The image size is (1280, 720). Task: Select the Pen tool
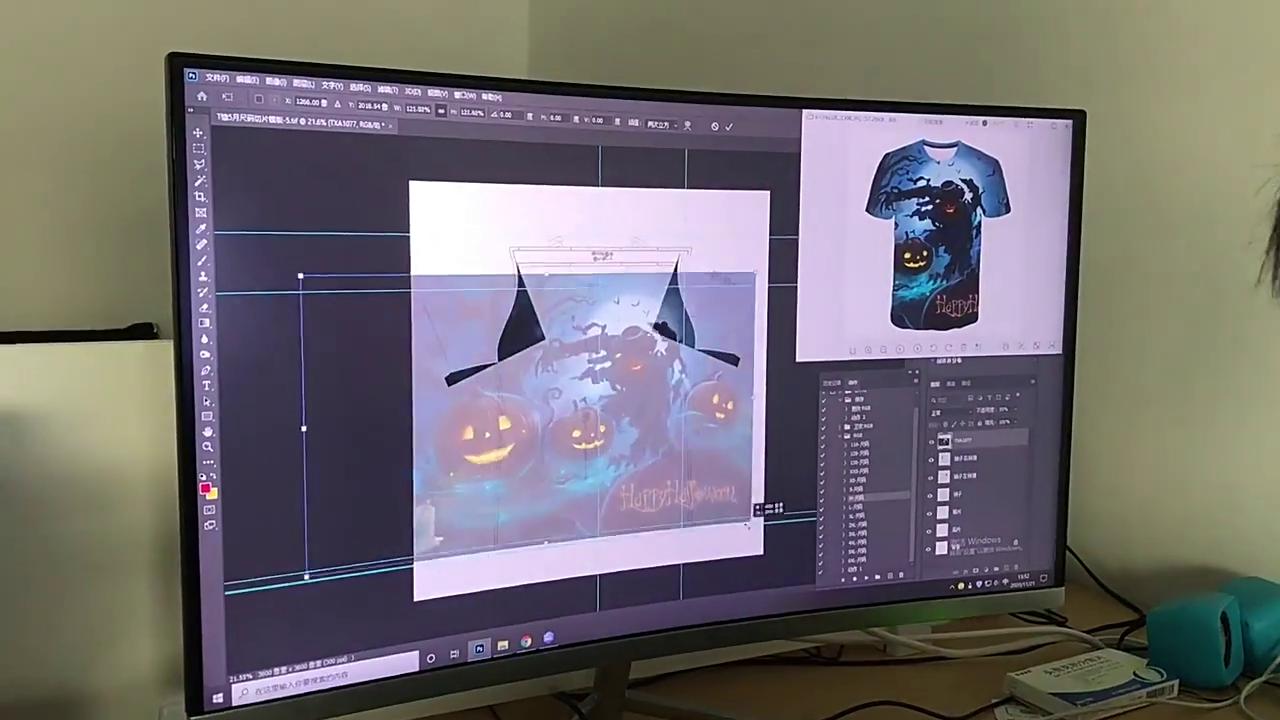point(206,370)
